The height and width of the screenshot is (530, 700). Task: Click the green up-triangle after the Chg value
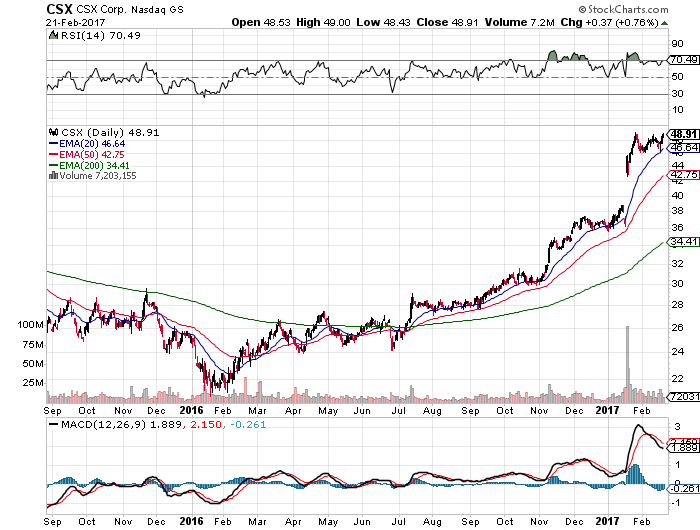(665, 23)
